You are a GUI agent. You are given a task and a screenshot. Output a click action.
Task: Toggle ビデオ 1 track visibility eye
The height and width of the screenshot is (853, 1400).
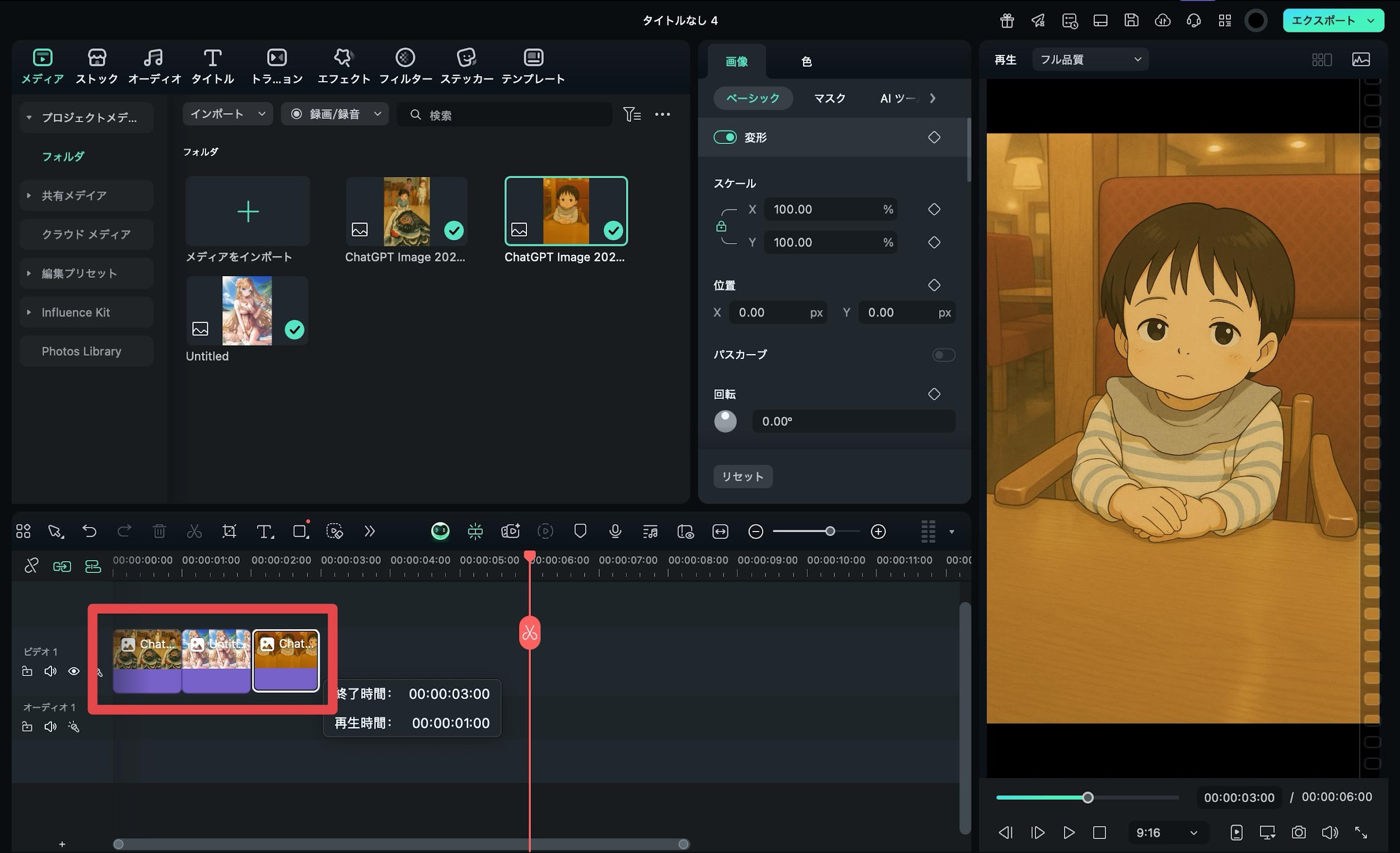pyautogui.click(x=74, y=671)
